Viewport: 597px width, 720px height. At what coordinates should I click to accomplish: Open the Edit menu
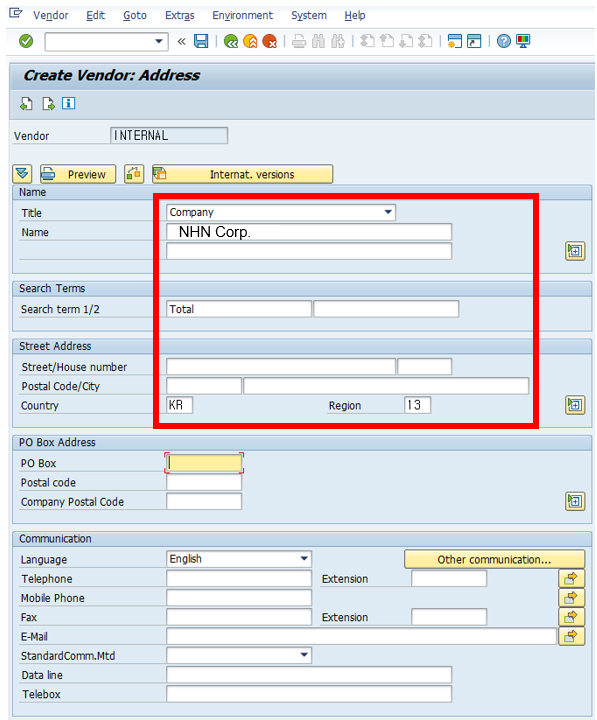tap(96, 16)
